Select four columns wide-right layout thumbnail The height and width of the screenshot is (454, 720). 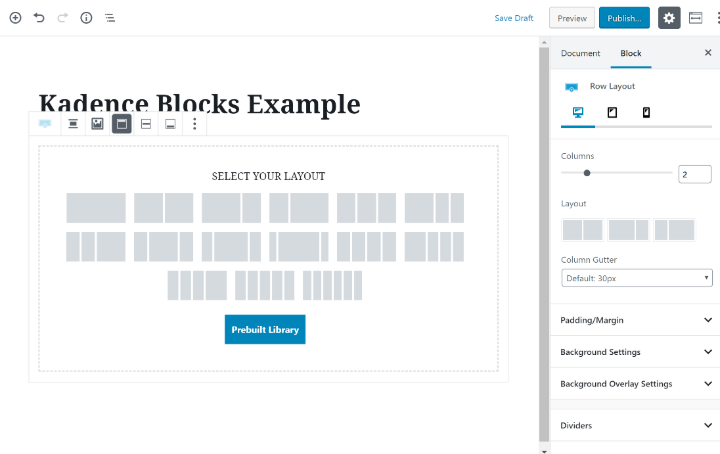tap(197, 285)
